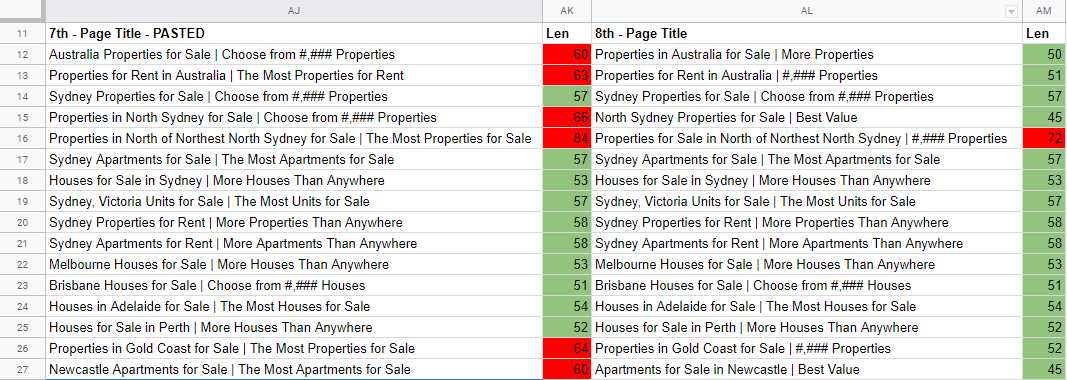Select column AK header
1067x380 pixels.
click(x=567, y=11)
